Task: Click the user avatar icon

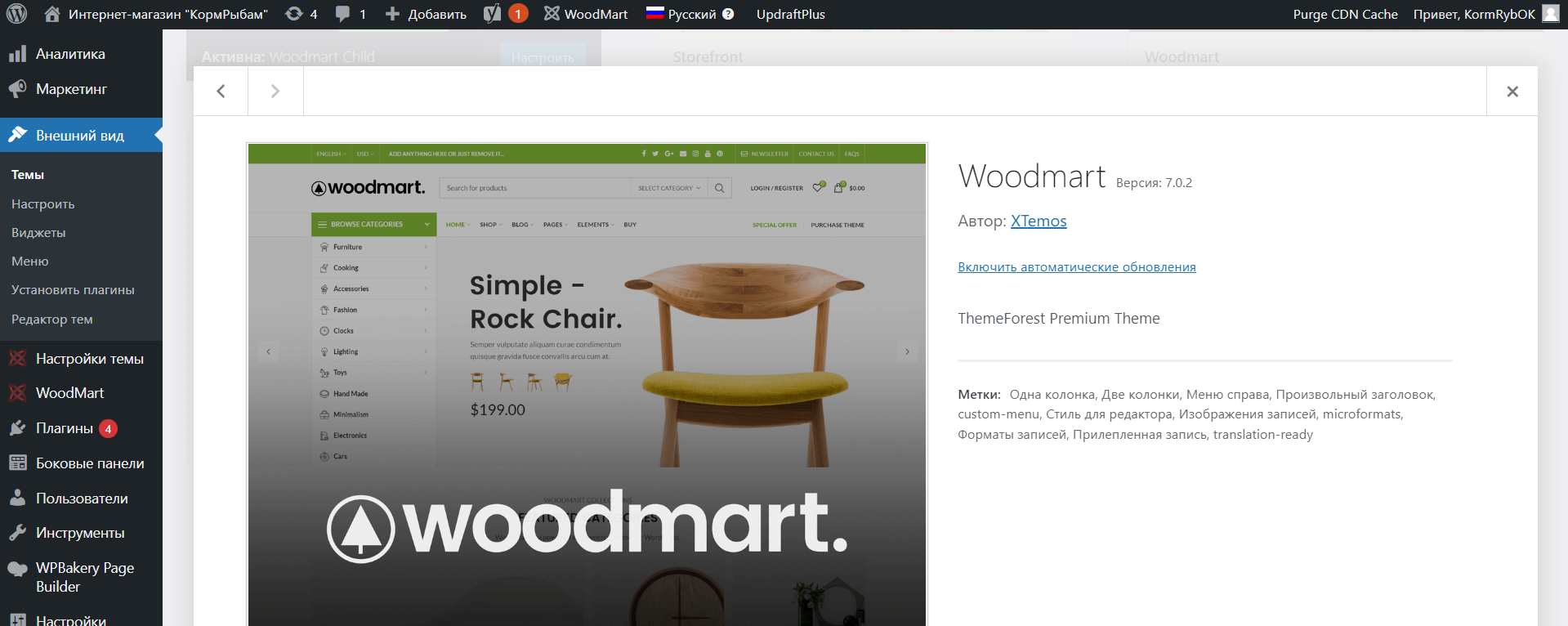Action: tap(1550, 13)
